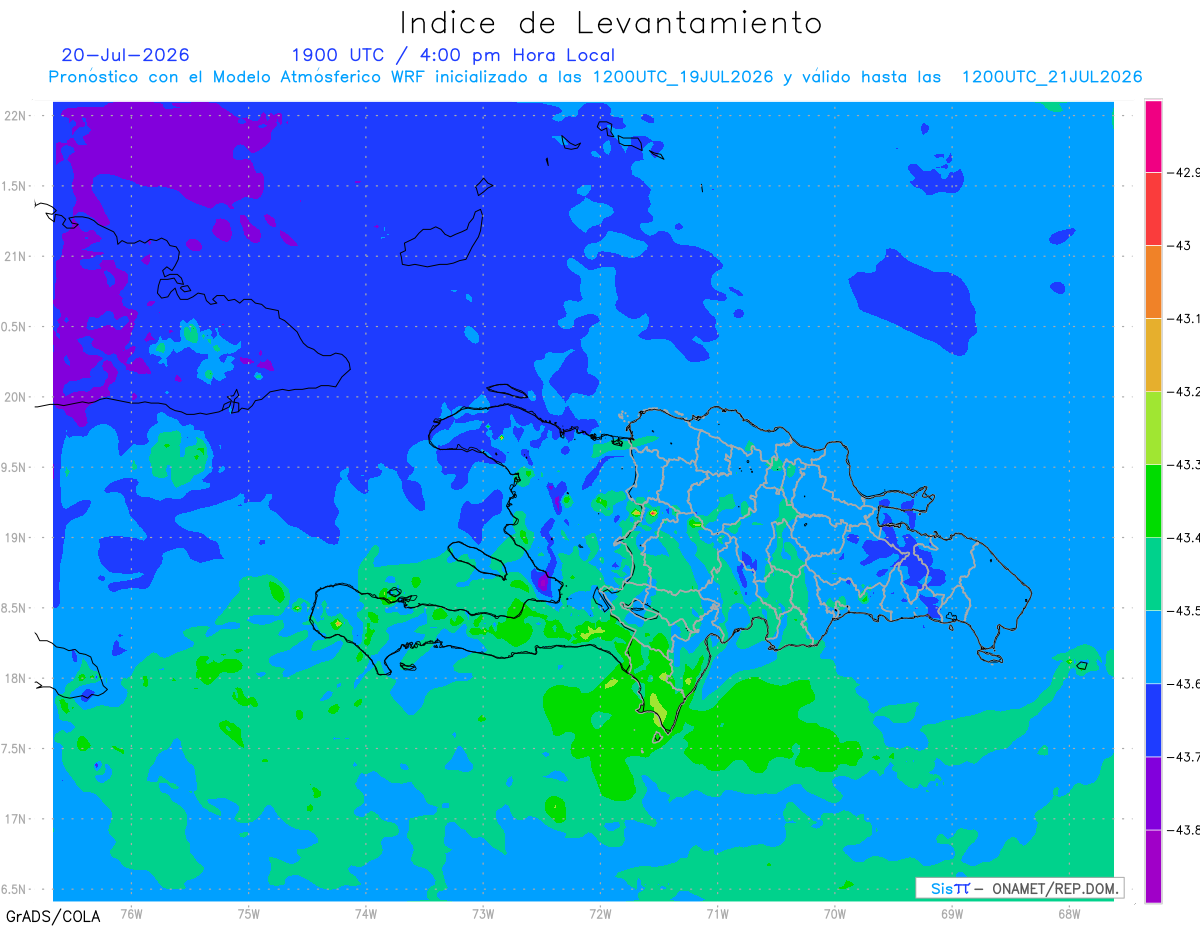The image size is (1200, 927).
Task: Click the teal-green legend color segment
Action: pyautogui.click(x=1153, y=573)
